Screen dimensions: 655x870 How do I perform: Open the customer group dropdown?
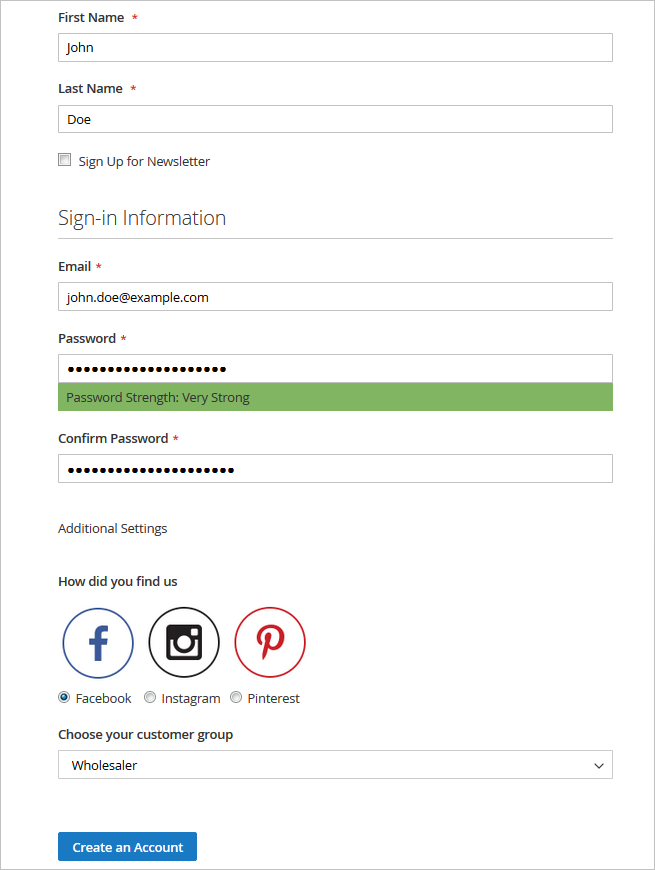click(x=335, y=765)
